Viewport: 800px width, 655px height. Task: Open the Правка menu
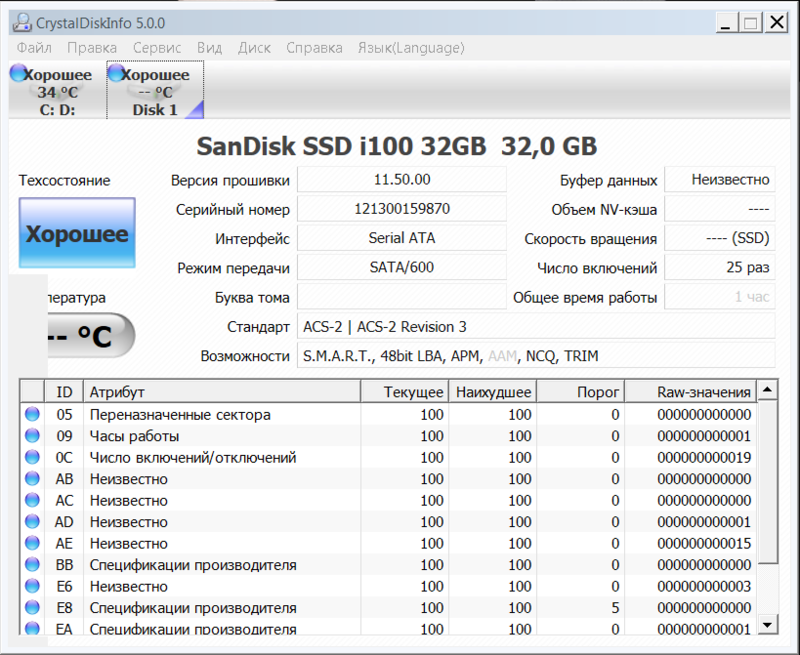[x=92, y=48]
